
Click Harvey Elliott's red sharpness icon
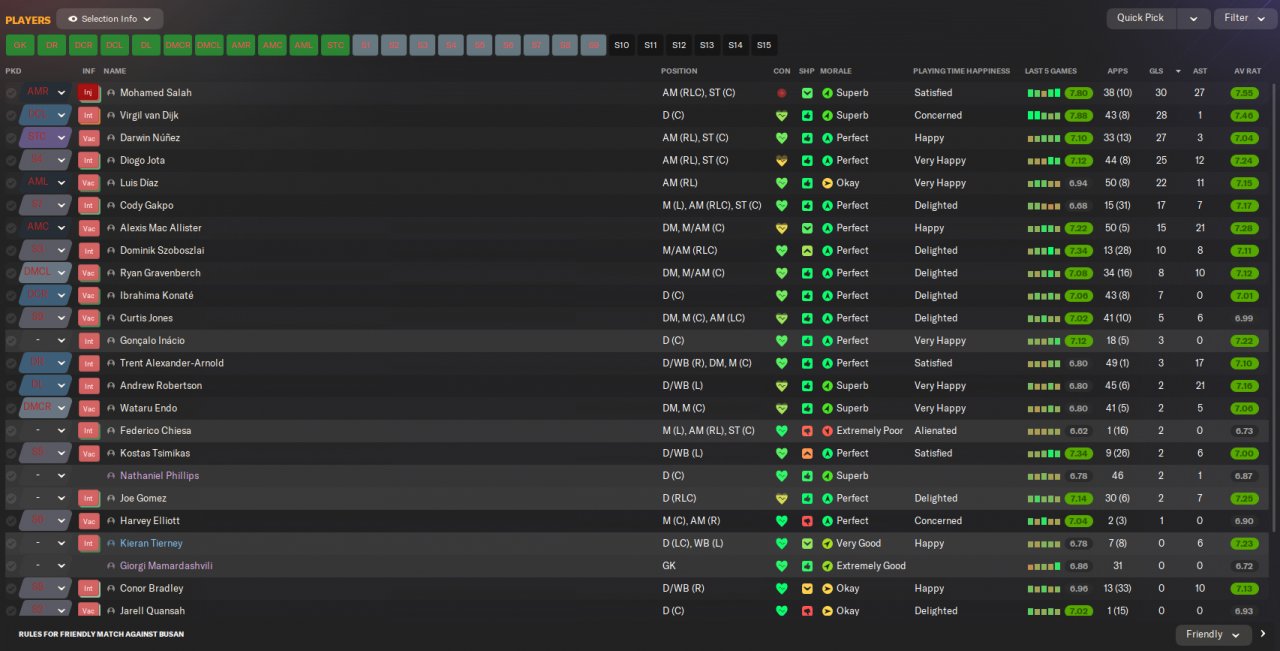click(x=807, y=521)
